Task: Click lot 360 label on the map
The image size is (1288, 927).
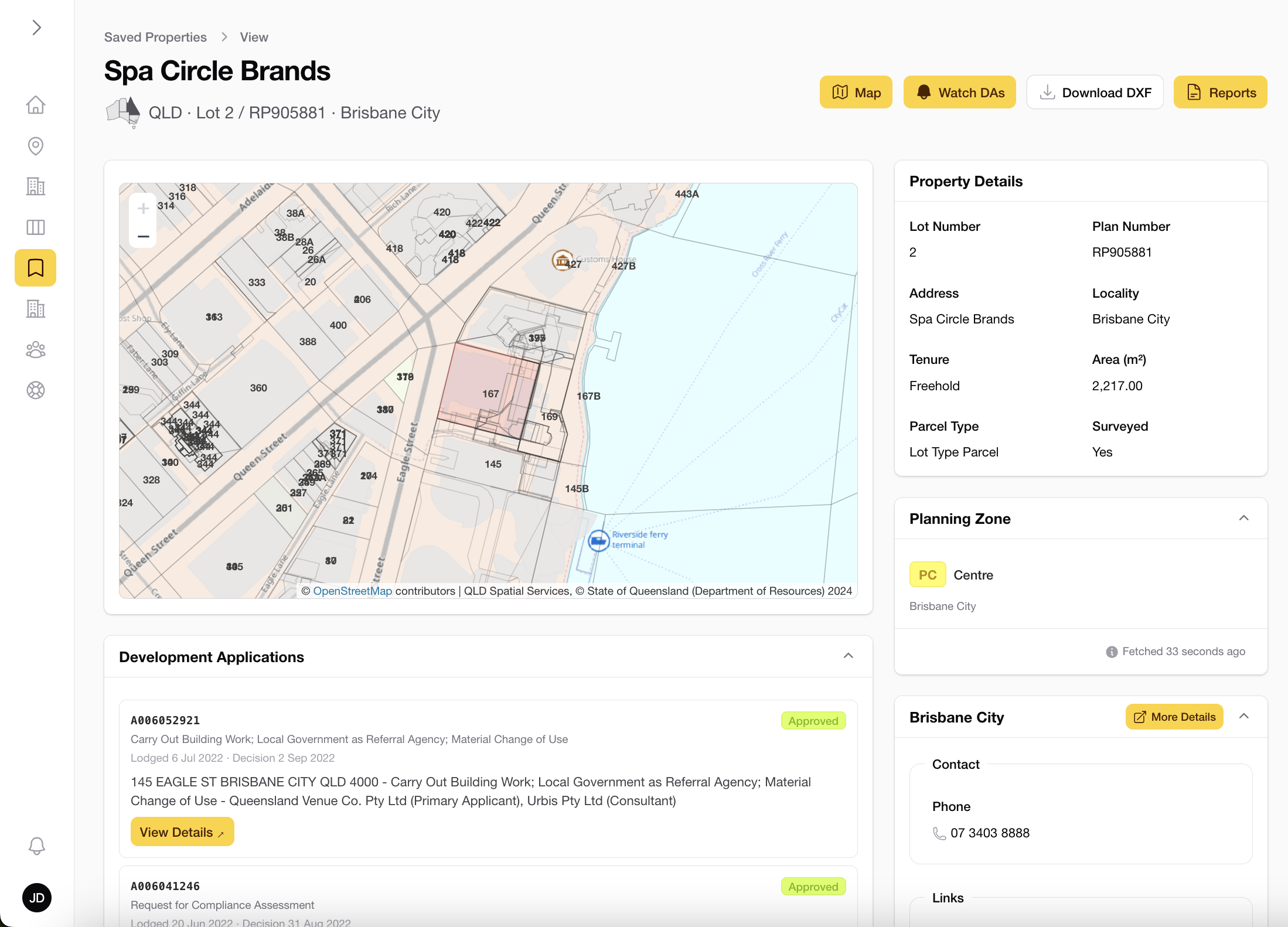Action: click(x=258, y=388)
